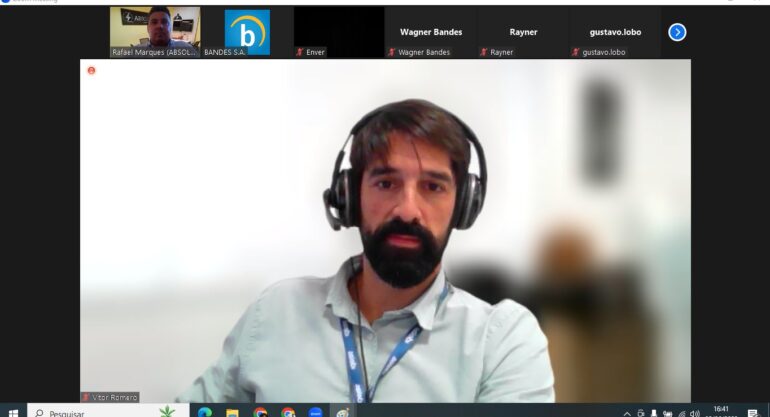
Task: Switch to the Zoom taskbar icon
Action: click(315, 412)
